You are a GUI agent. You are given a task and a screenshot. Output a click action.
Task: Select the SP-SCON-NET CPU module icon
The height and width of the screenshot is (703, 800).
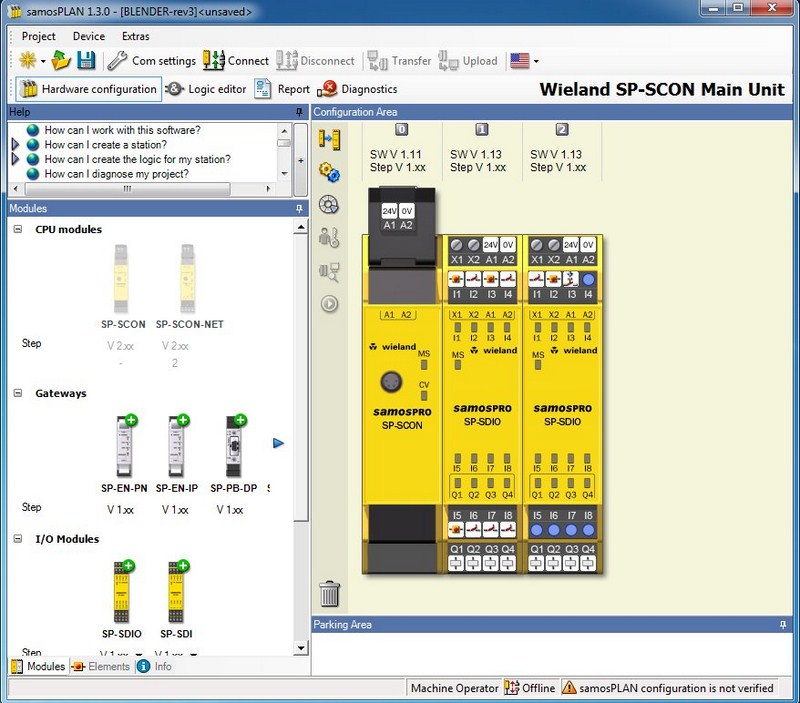188,279
